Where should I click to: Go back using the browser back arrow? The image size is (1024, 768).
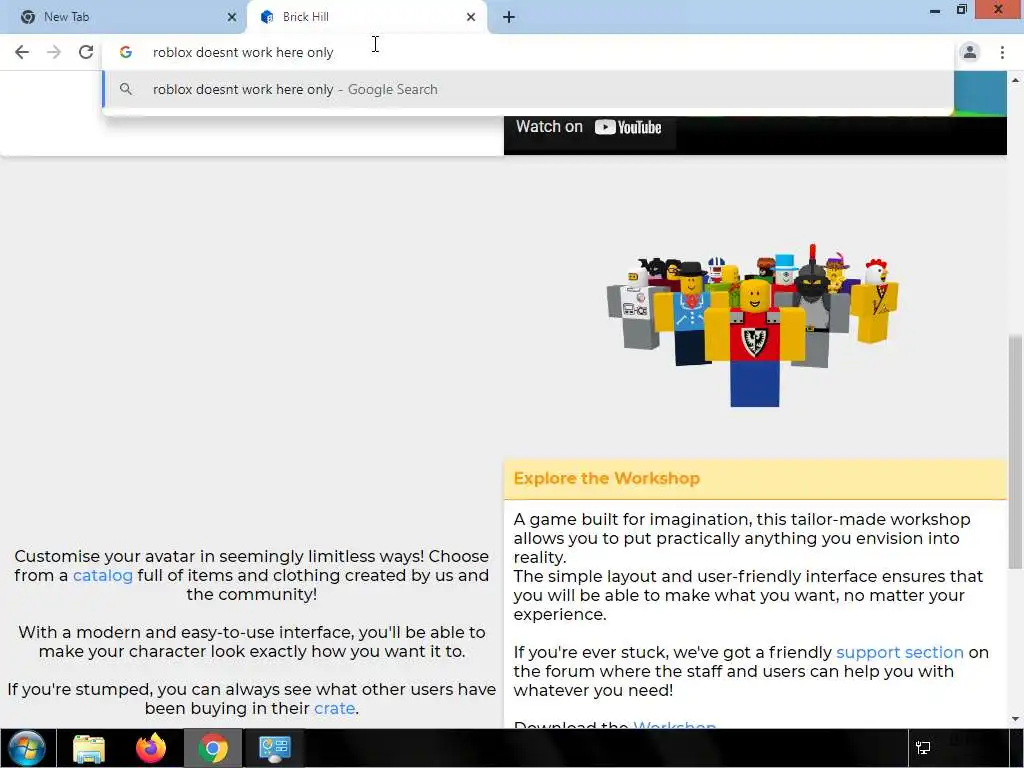[22, 52]
